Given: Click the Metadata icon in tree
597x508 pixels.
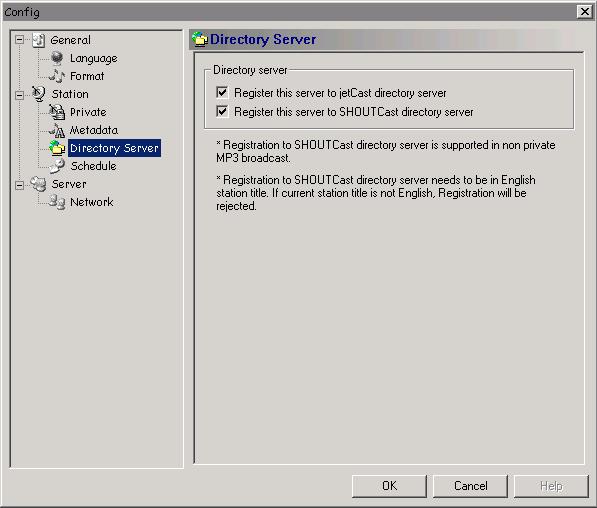Looking at the screenshot, I should [x=57, y=130].
